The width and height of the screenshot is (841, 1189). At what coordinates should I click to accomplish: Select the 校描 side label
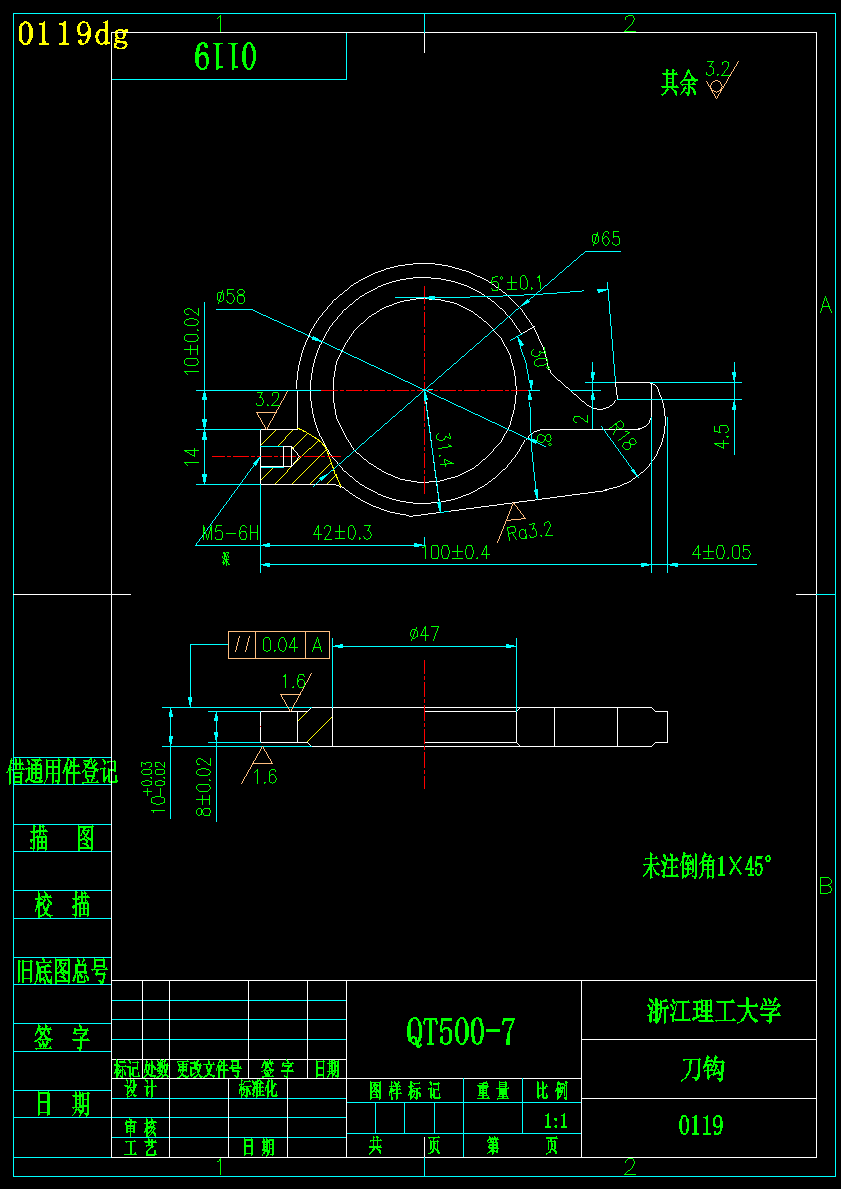tap(62, 905)
